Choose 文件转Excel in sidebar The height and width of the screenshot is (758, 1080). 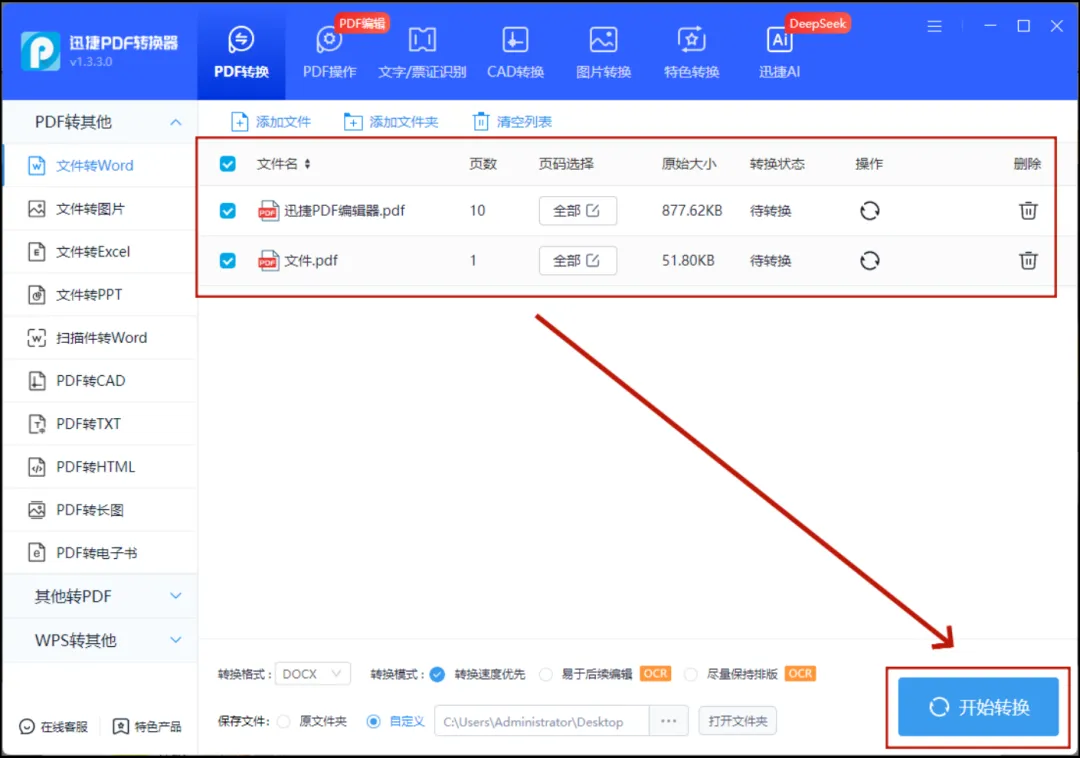[100, 251]
